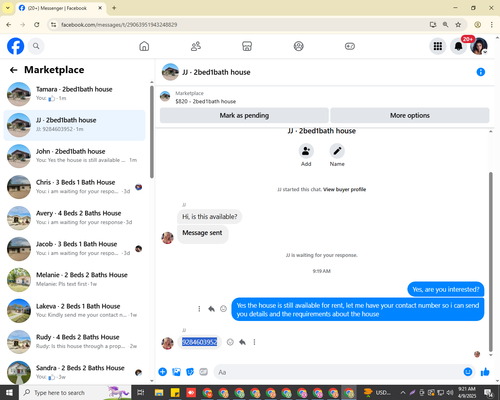This screenshot has width=500, height=400.
Task: Choose a sticker in composer
Action: (190, 372)
